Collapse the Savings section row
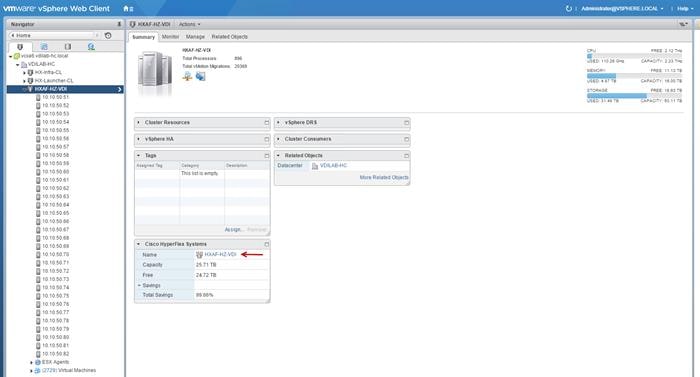Viewport: 700px width, 377px height. (x=139, y=285)
